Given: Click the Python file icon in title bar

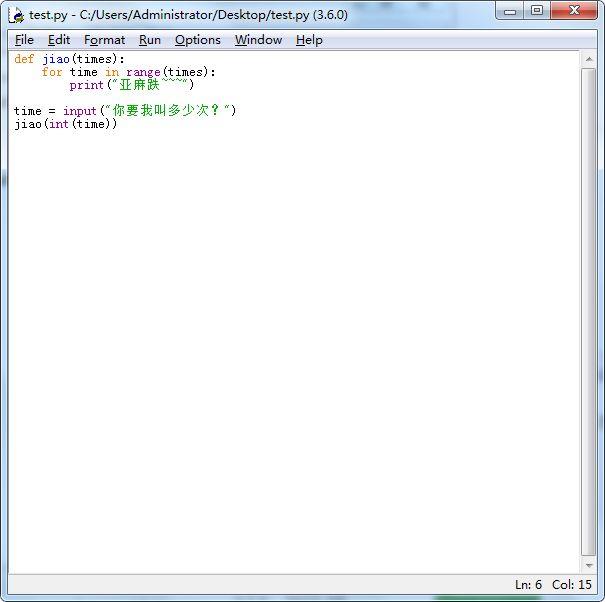Looking at the screenshot, I should 17,15.
